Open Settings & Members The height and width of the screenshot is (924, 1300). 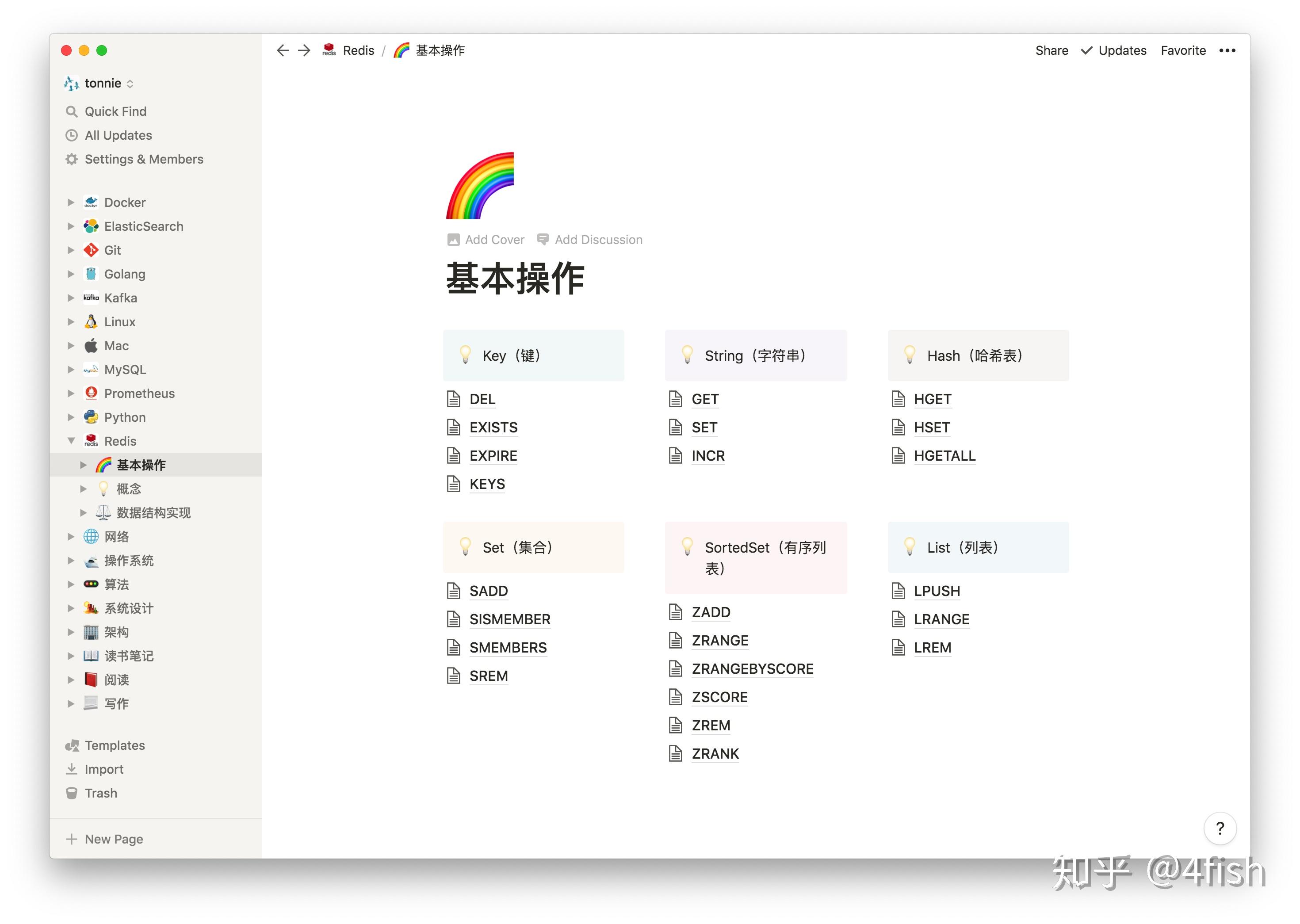tap(143, 159)
